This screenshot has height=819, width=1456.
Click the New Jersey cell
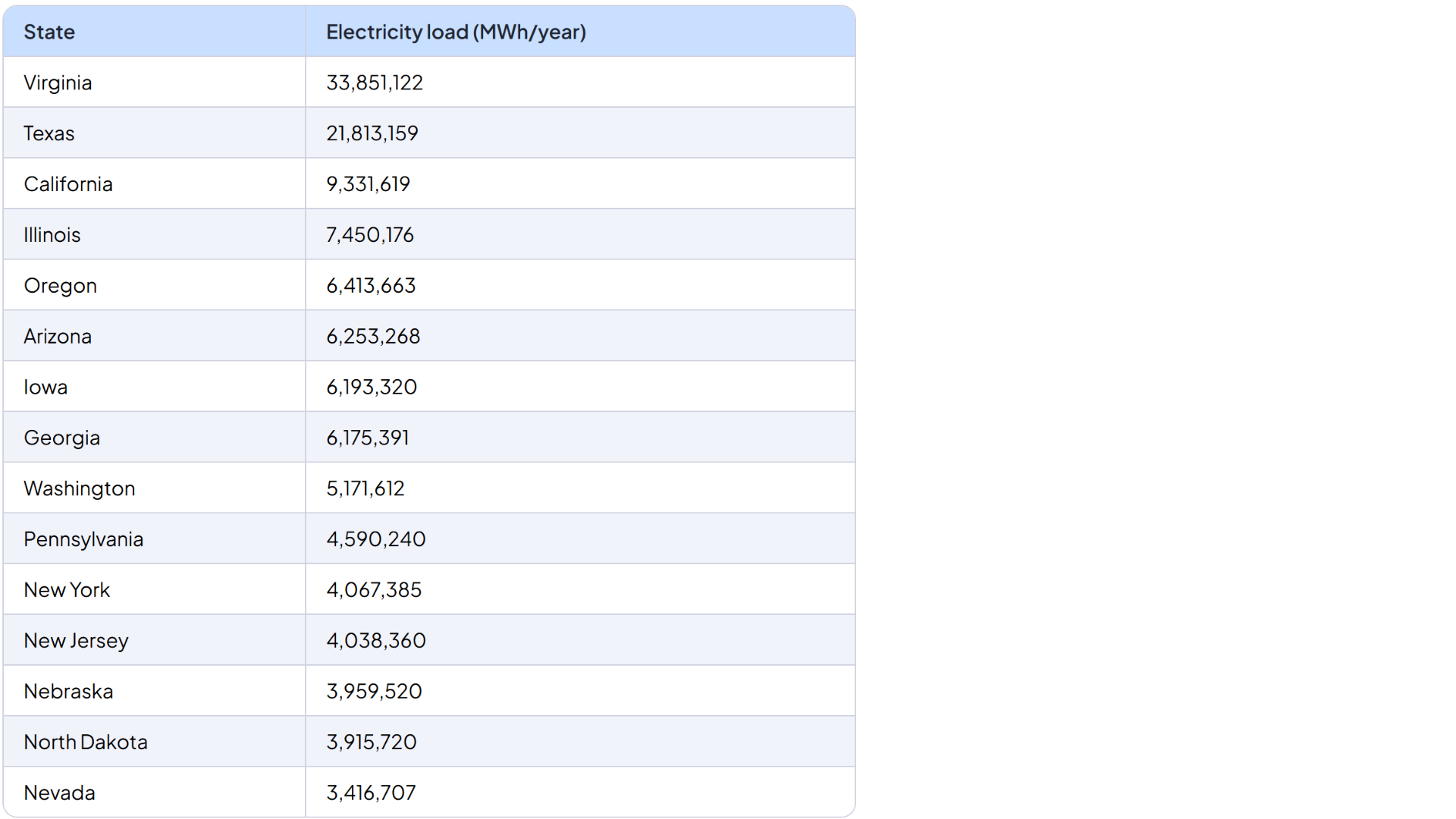tap(76, 641)
